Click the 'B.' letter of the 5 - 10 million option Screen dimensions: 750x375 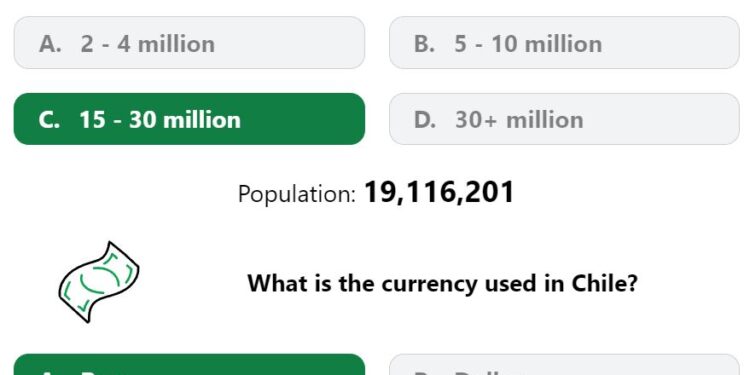click(425, 44)
